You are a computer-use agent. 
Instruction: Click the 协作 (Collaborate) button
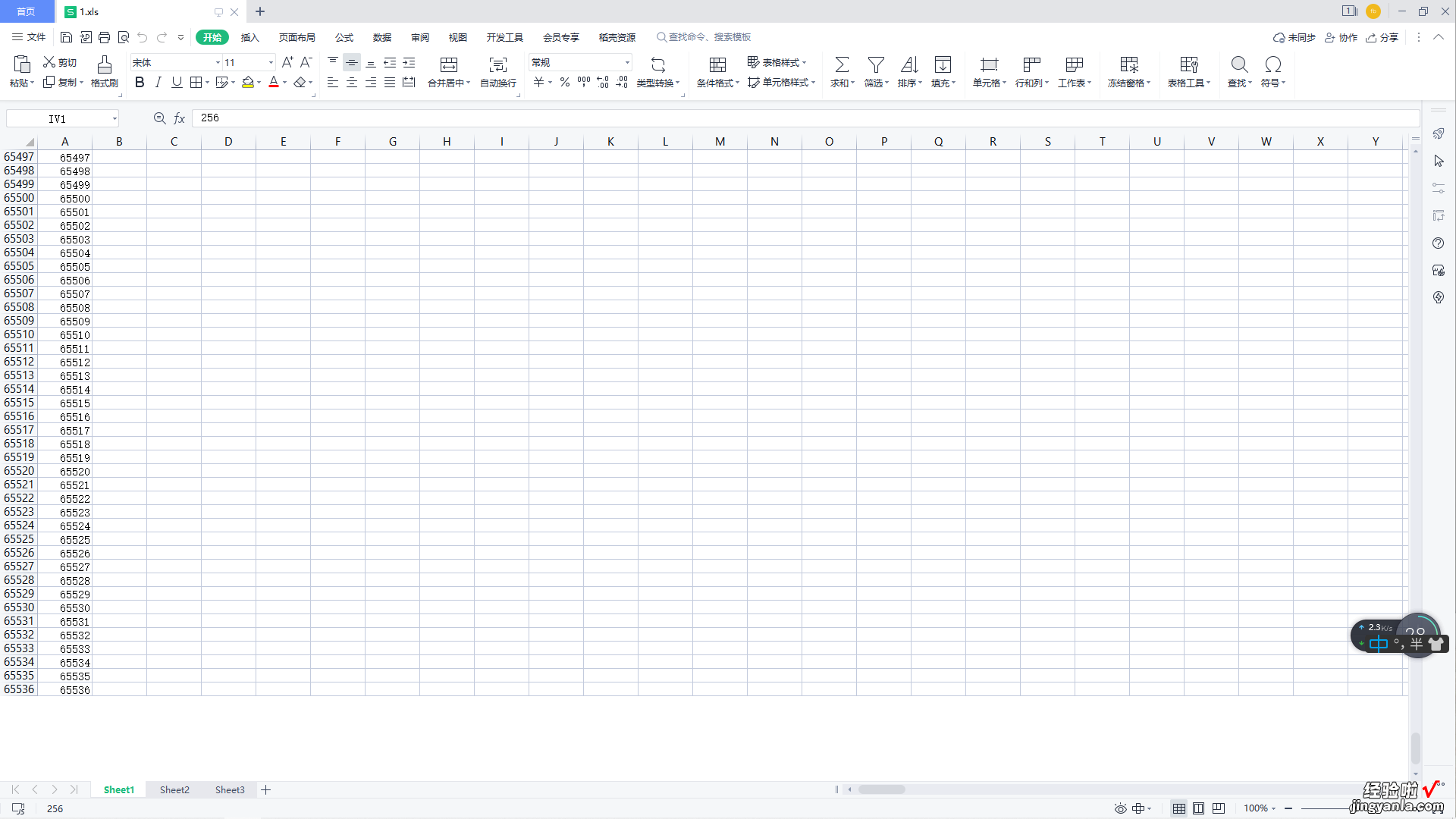(1341, 37)
